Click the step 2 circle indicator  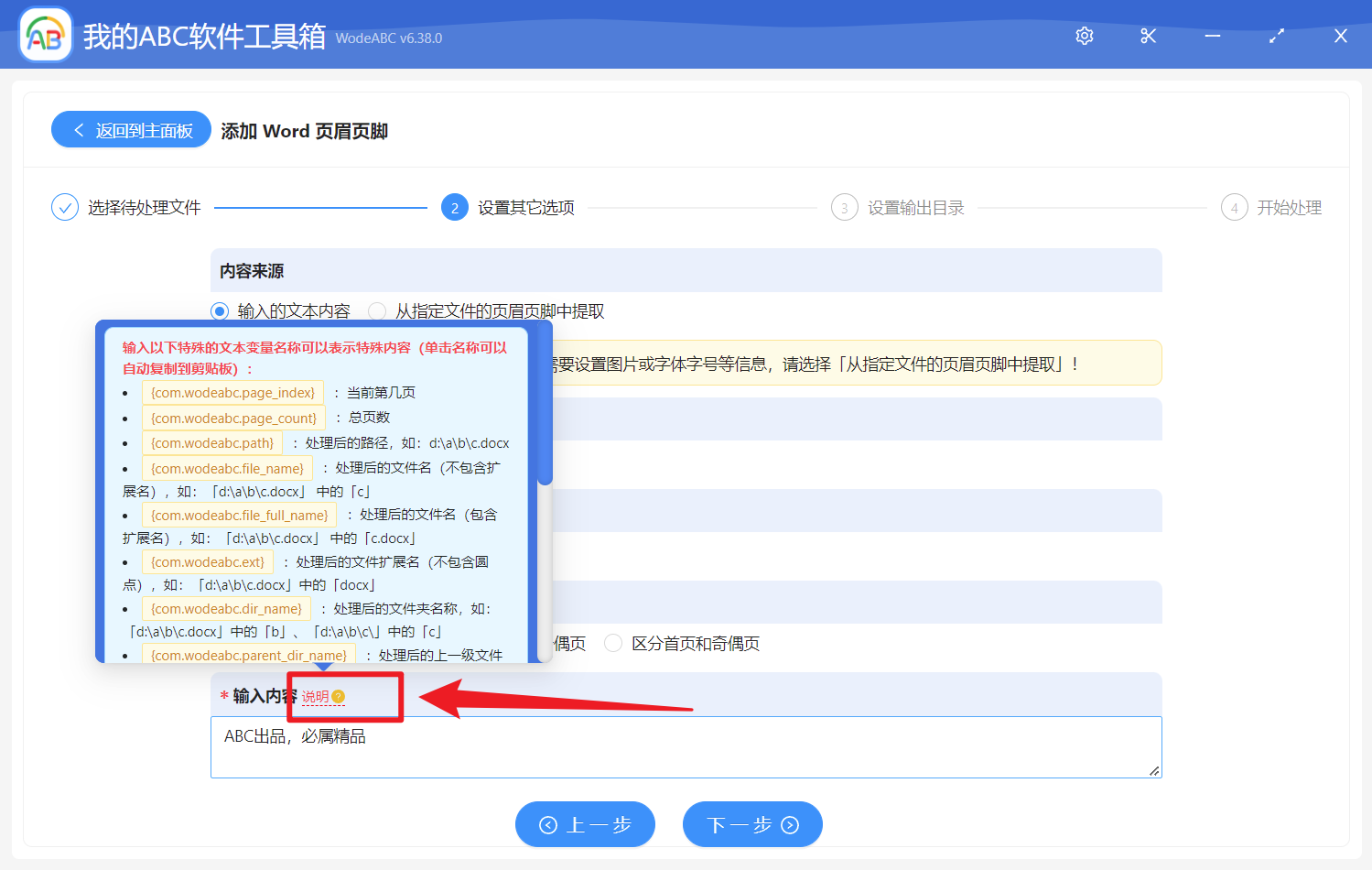point(455,208)
